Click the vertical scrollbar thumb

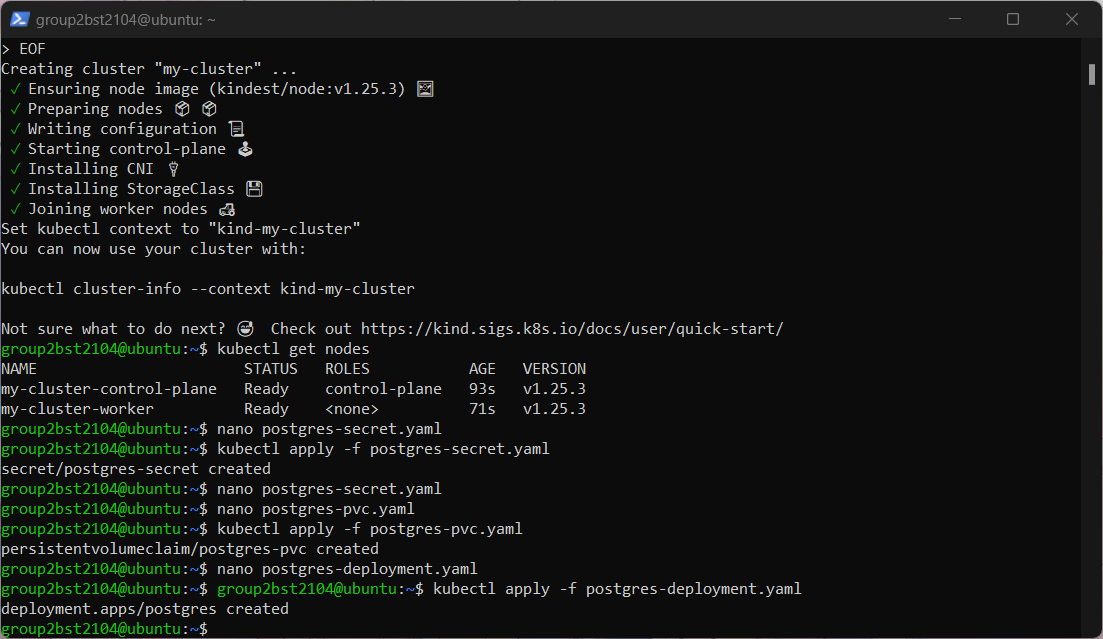(1092, 74)
